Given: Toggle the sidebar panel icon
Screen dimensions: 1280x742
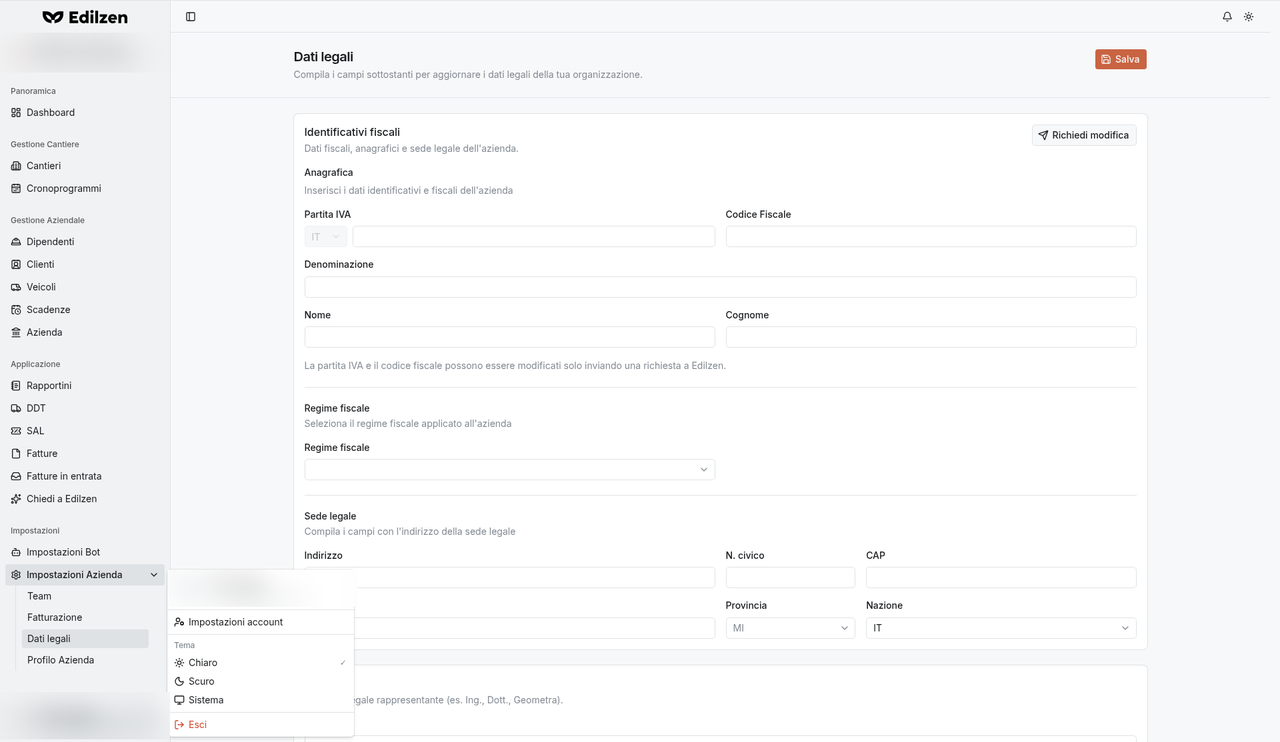Looking at the screenshot, I should tap(191, 17).
